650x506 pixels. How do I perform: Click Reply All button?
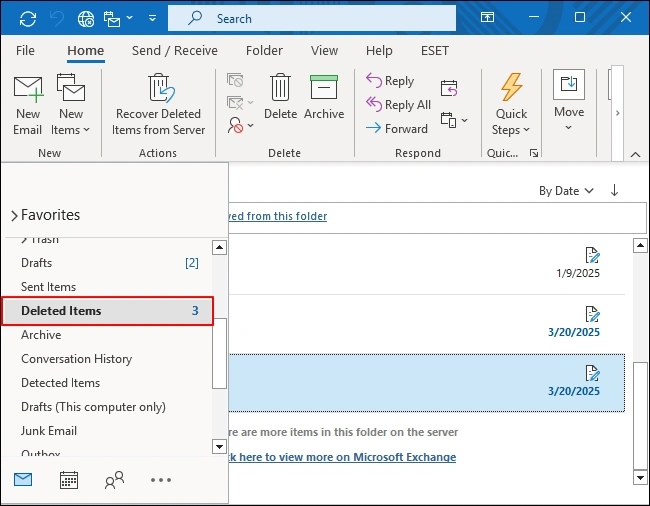[398, 104]
